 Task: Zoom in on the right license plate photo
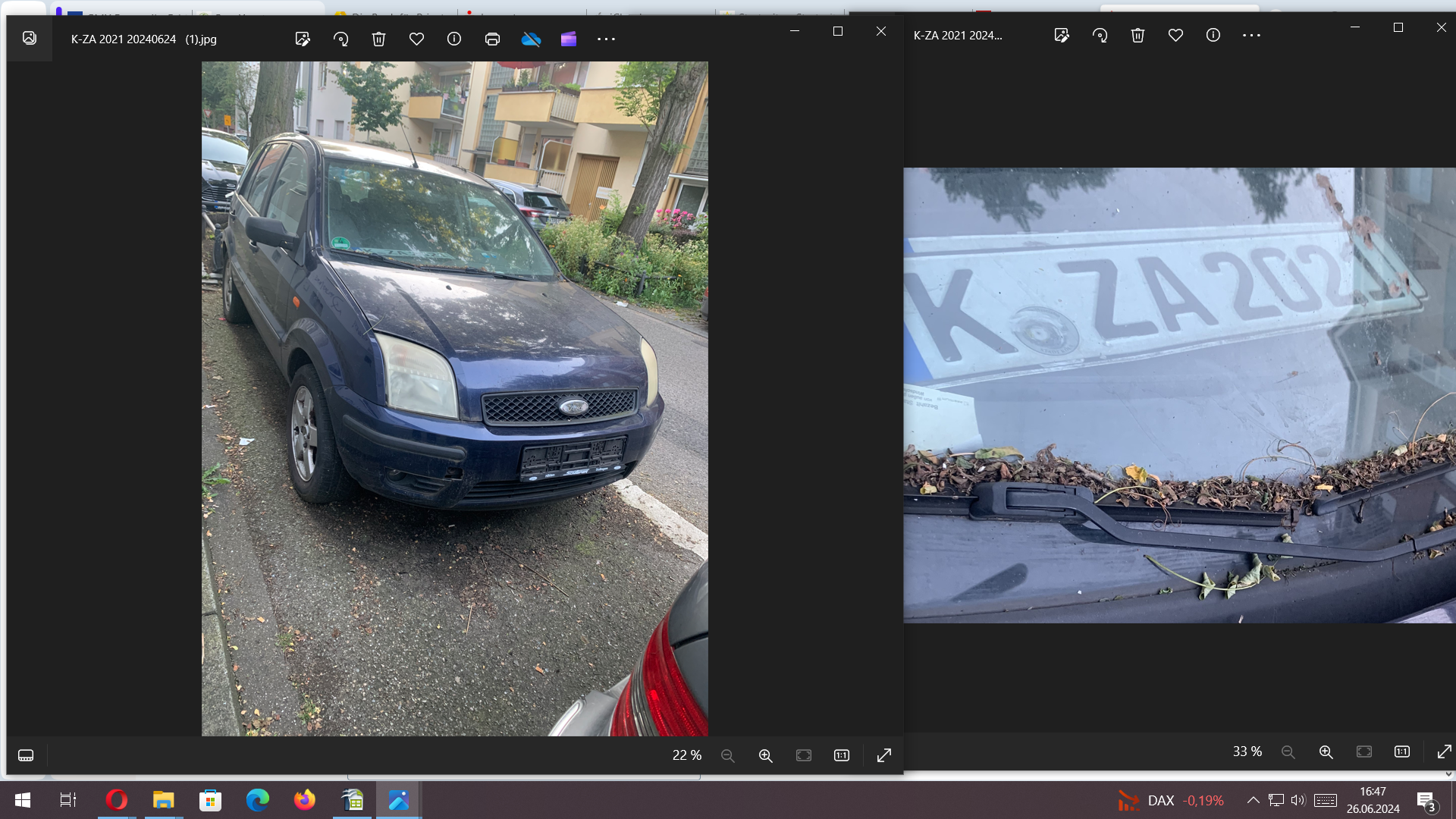tap(1326, 752)
